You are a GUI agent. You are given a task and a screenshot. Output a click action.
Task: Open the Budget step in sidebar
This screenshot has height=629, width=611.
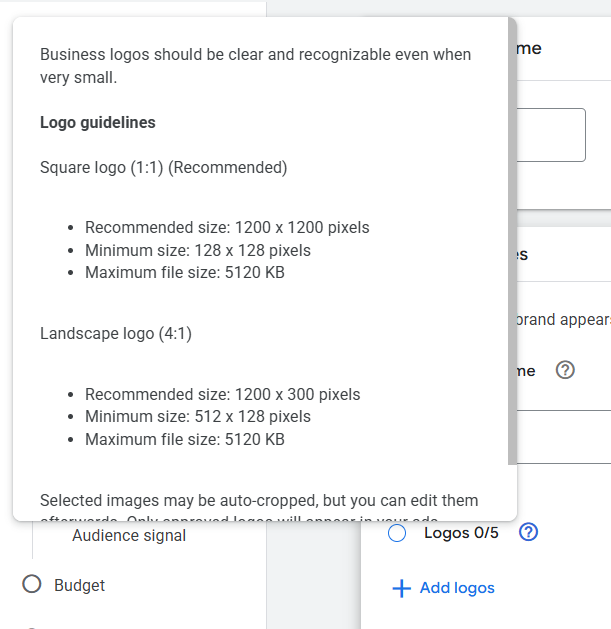pyautogui.click(x=79, y=586)
